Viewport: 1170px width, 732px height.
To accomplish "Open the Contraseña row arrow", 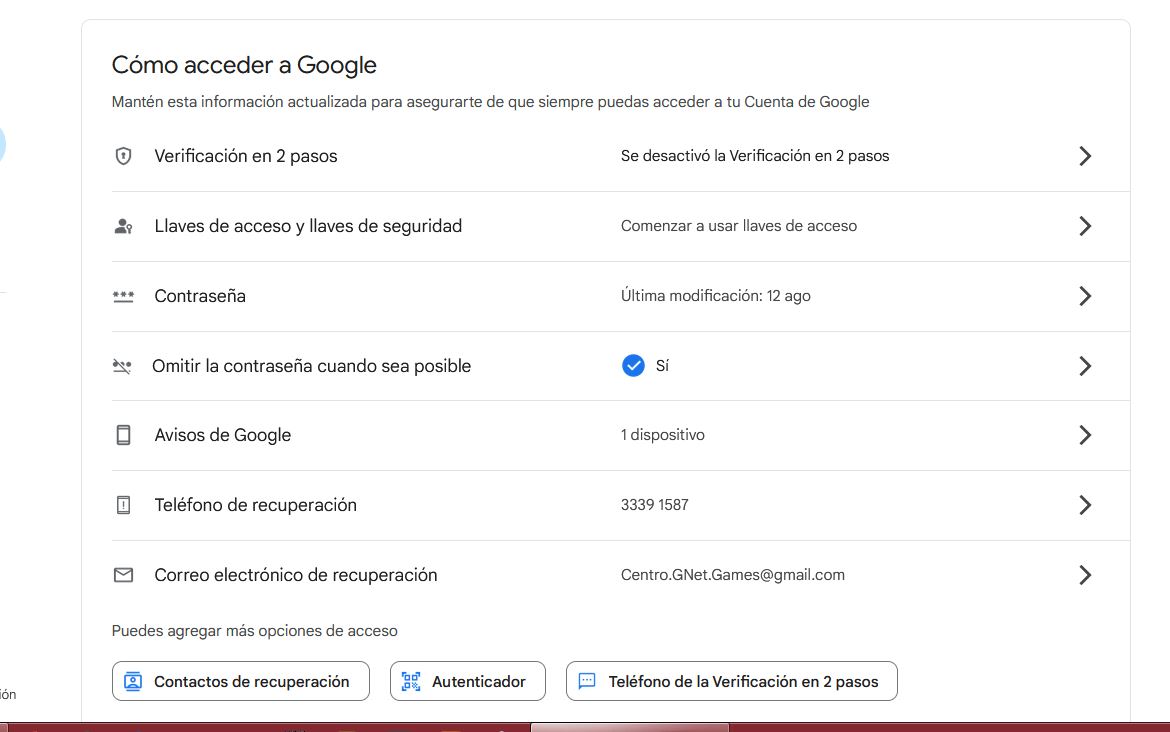I will click(x=1085, y=296).
